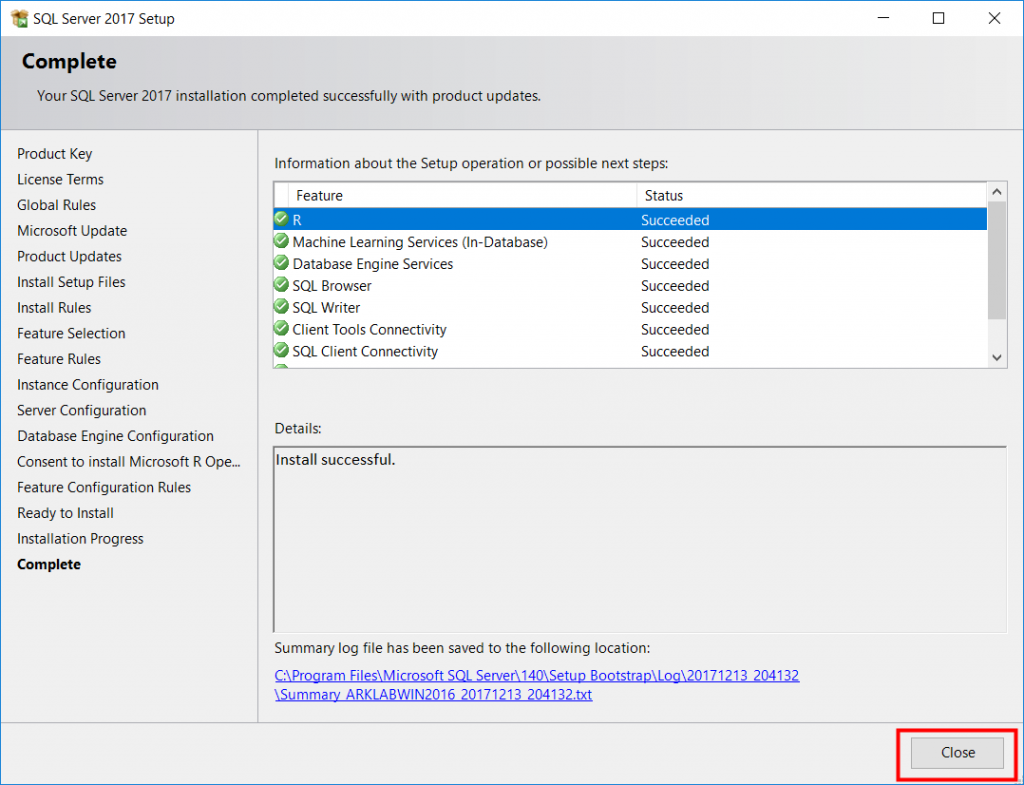1024x785 pixels.
Task: Minimize the SQL Server Setup window
Action: pyautogui.click(x=884, y=18)
